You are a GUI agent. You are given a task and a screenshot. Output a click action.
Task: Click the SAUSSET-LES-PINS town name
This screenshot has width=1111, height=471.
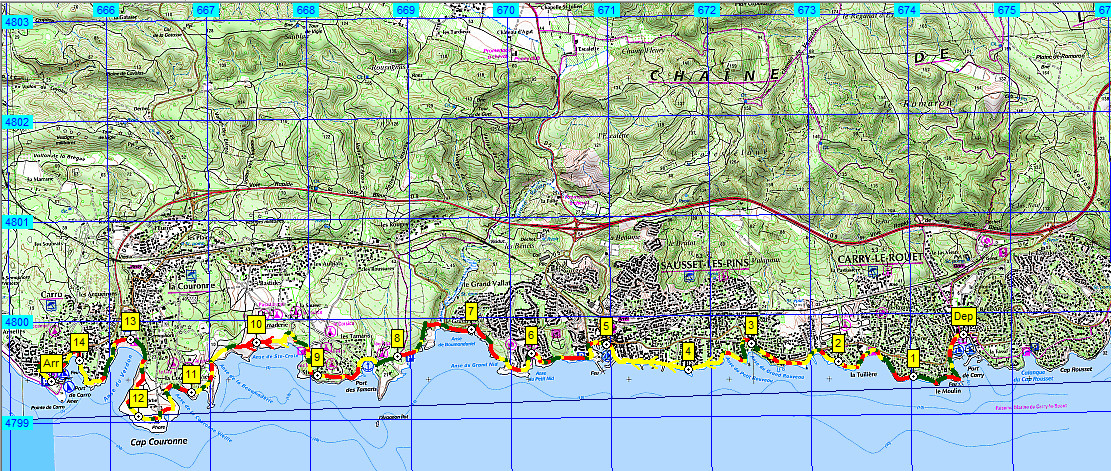click(706, 264)
